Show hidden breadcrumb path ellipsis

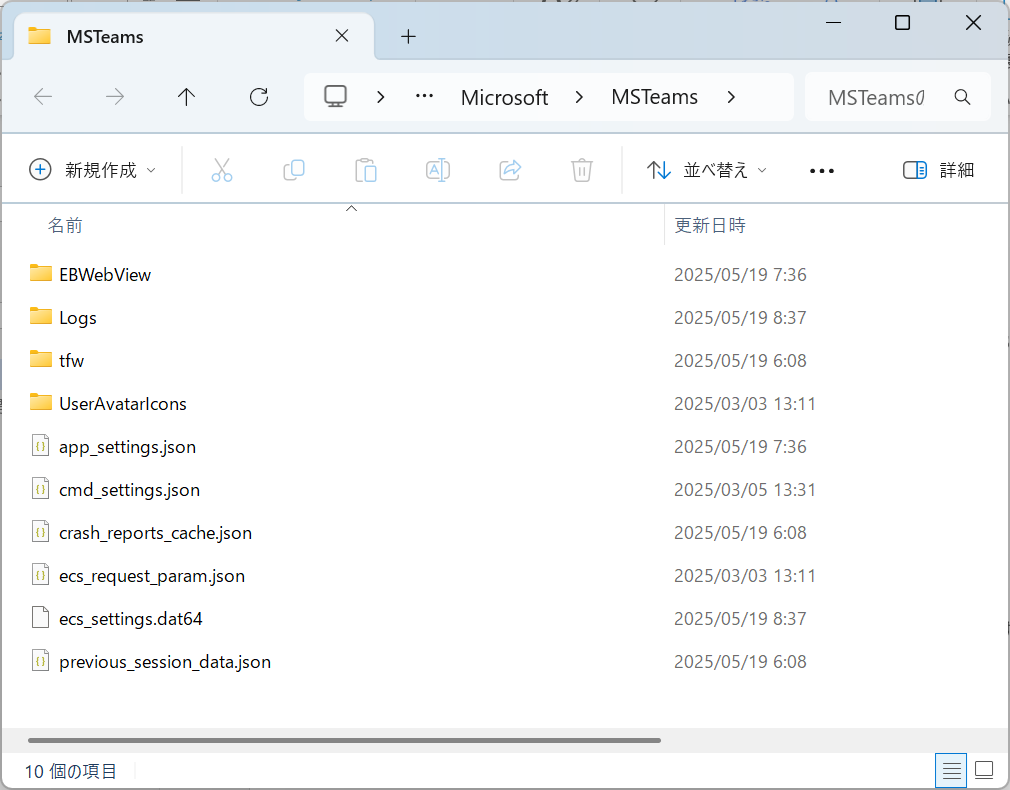point(424,97)
